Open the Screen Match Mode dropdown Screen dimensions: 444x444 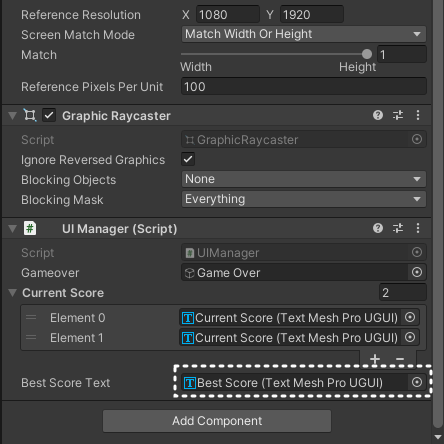click(304, 34)
